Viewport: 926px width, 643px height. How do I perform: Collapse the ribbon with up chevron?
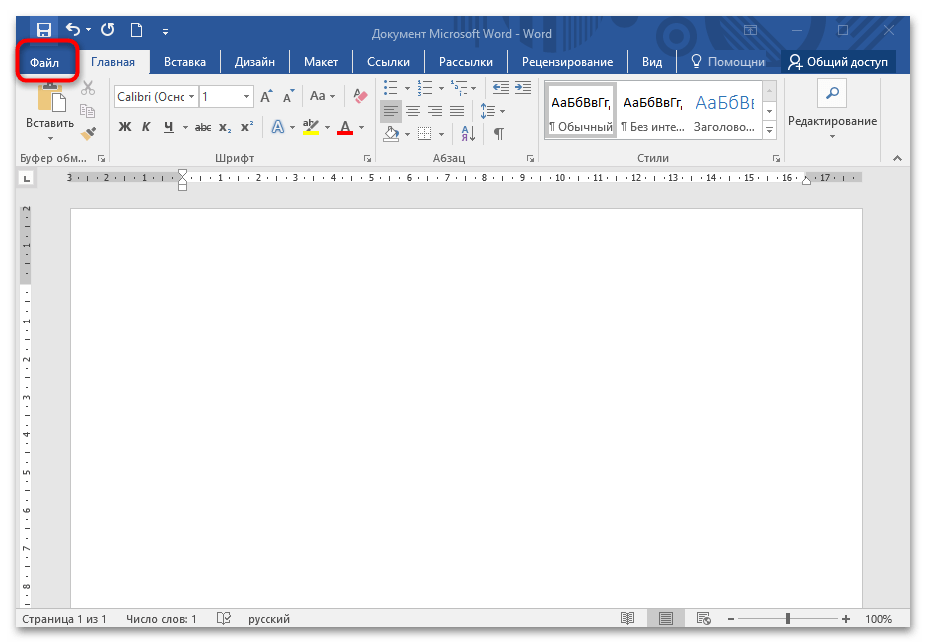click(x=898, y=158)
